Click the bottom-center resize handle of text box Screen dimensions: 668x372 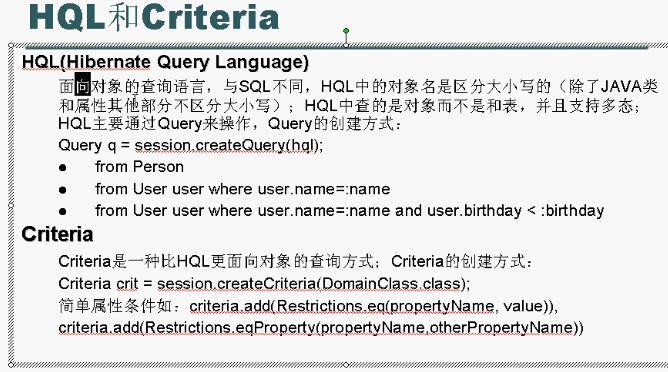(x=346, y=365)
